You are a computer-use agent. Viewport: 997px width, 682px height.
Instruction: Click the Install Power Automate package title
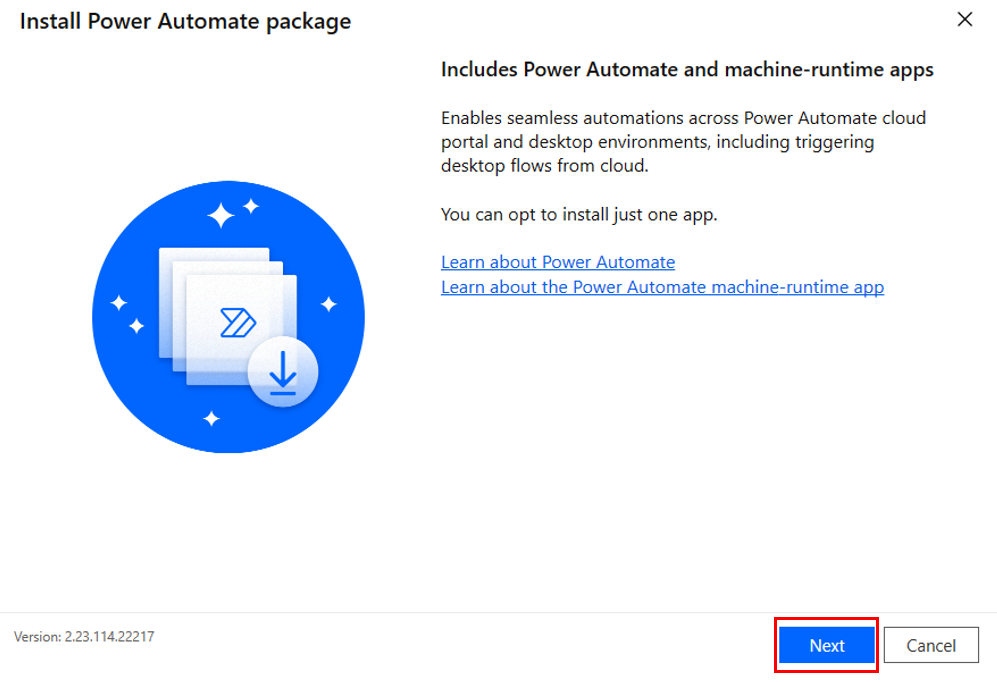(185, 21)
